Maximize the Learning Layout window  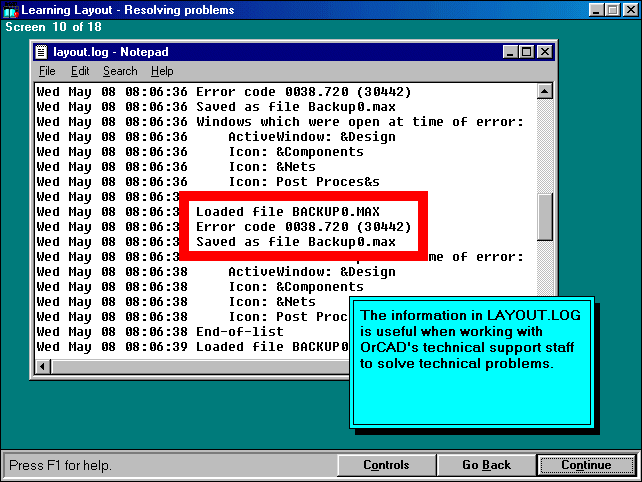click(612, 10)
